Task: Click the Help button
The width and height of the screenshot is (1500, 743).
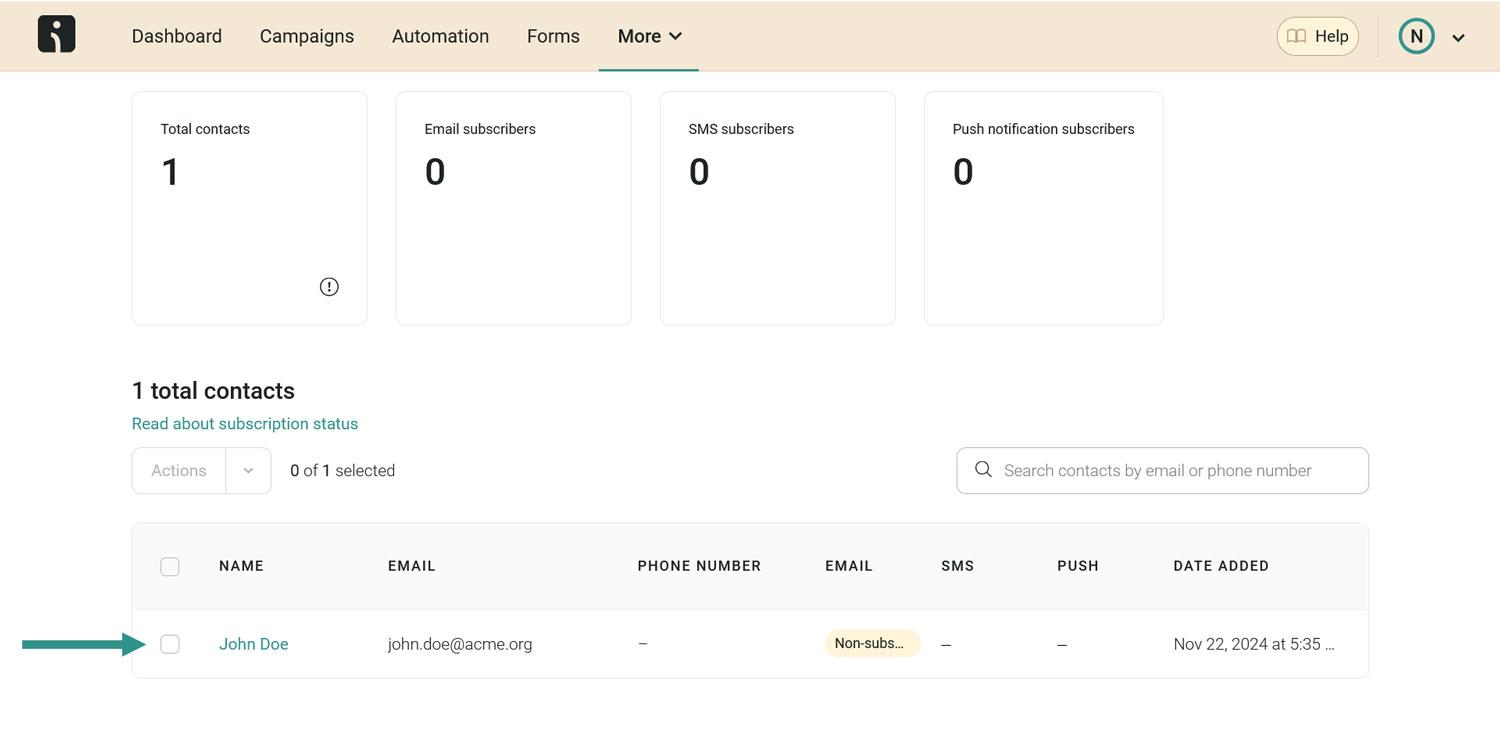Action: coord(1317,36)
